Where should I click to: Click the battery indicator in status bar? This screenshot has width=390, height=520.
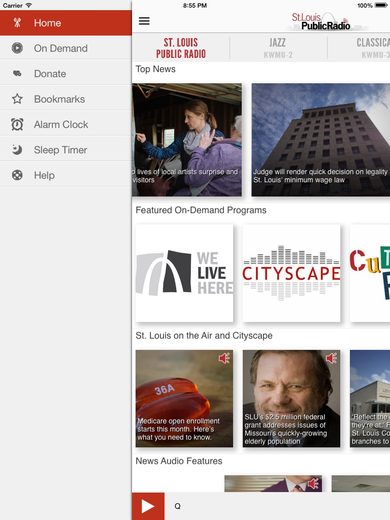pyautogui.click(x=381, y=5)
